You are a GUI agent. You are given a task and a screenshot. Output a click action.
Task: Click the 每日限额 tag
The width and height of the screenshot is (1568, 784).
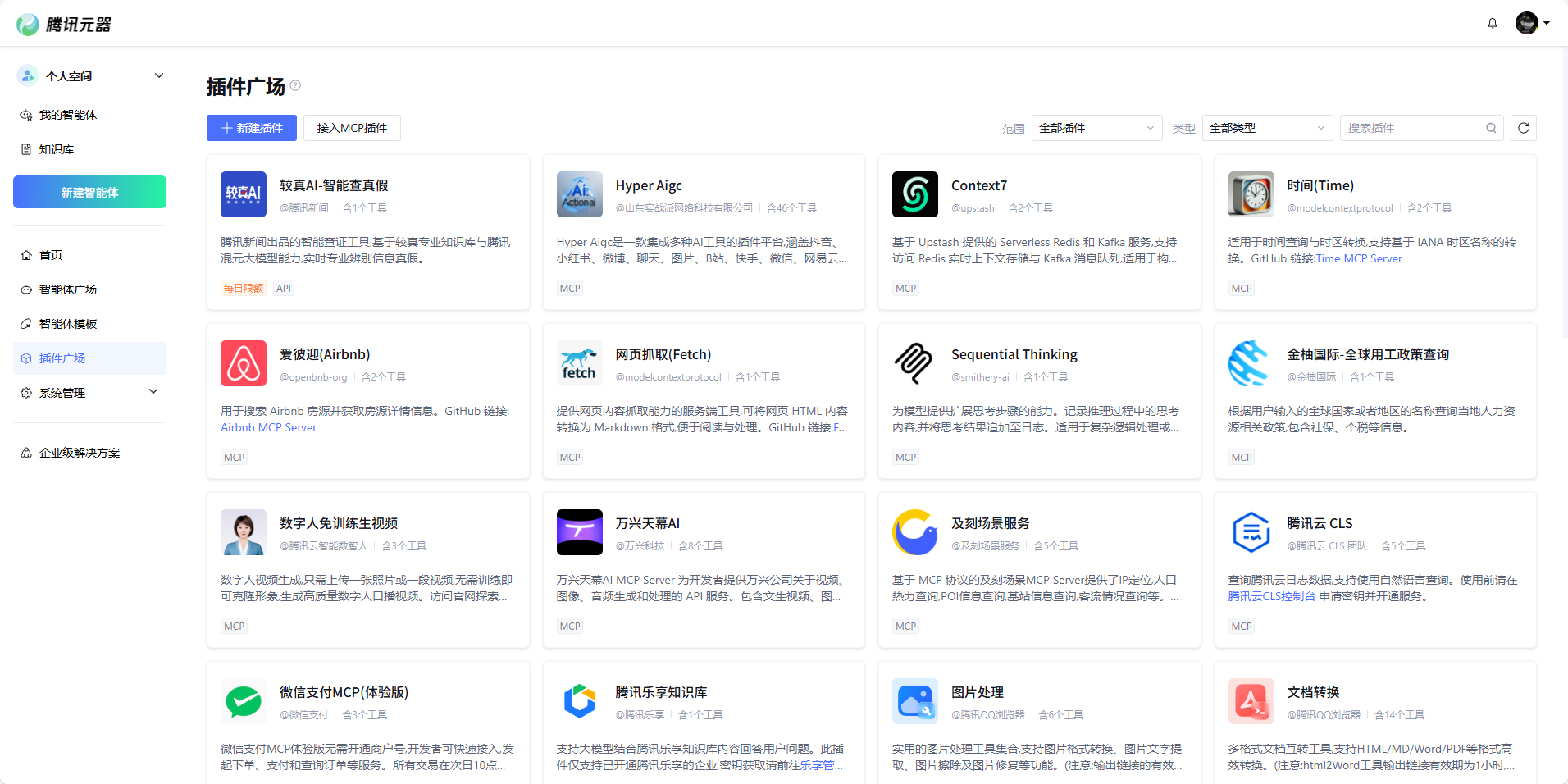[x=244, y=288]
